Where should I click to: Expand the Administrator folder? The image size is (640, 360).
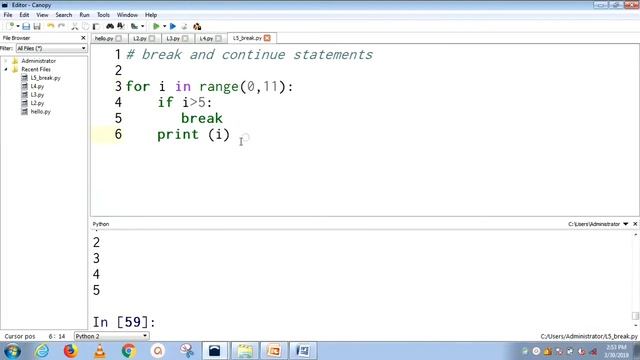pyautogui.click(x=6, y=61)
